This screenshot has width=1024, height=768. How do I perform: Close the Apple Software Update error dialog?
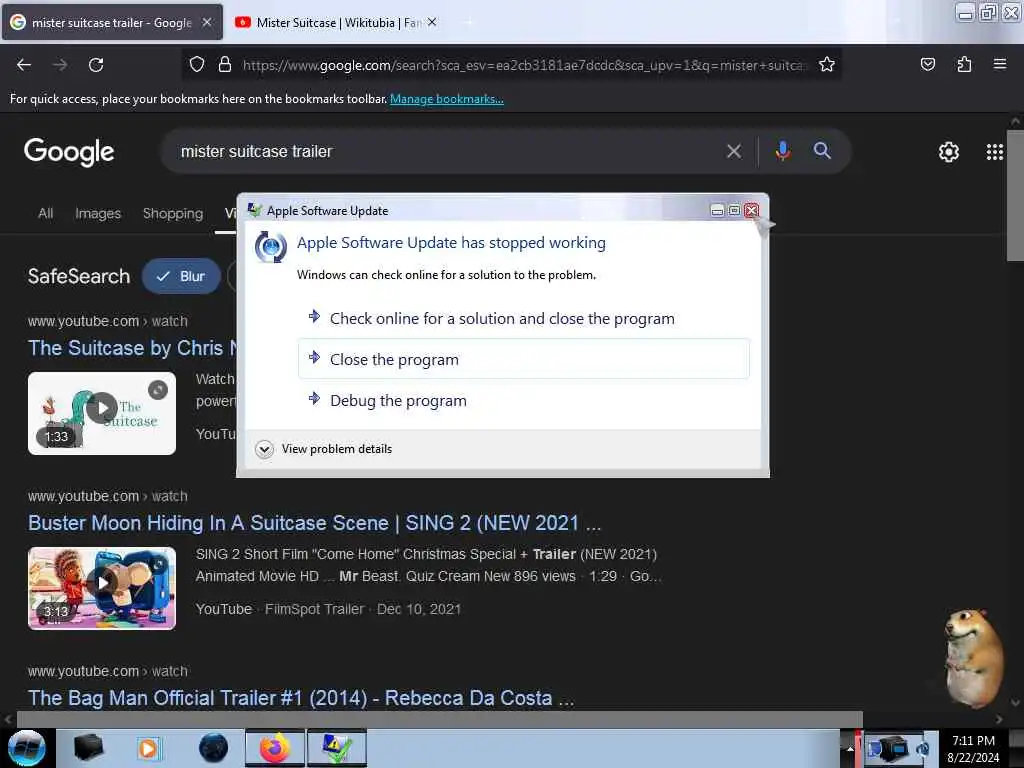click(752, 210)
